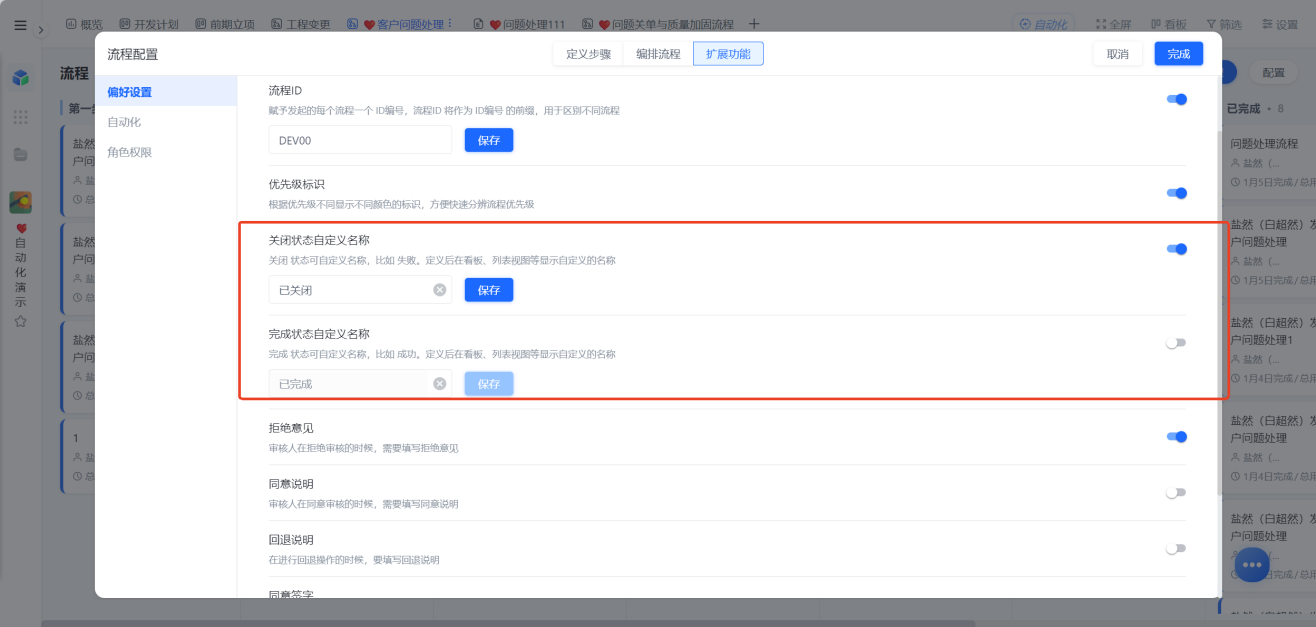
Task: Add a new tab with plus icon
Action: tap(754, 24)
